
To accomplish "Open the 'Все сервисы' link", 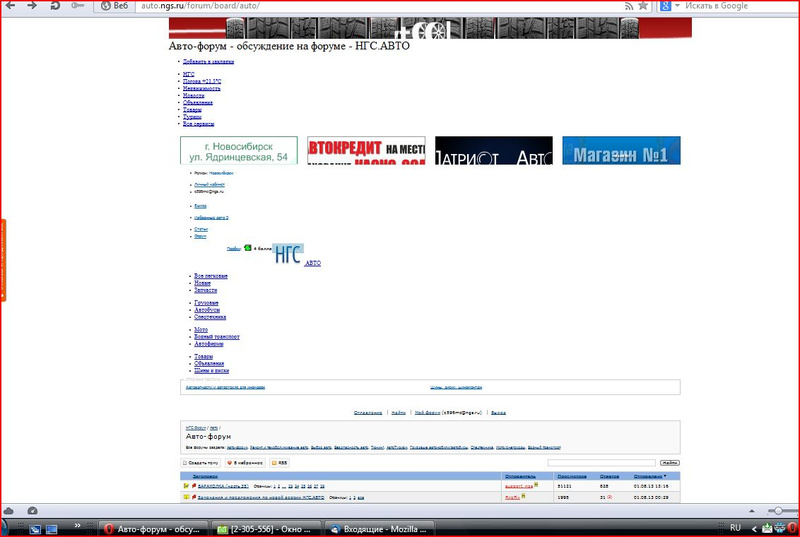I will click(198, 124).
